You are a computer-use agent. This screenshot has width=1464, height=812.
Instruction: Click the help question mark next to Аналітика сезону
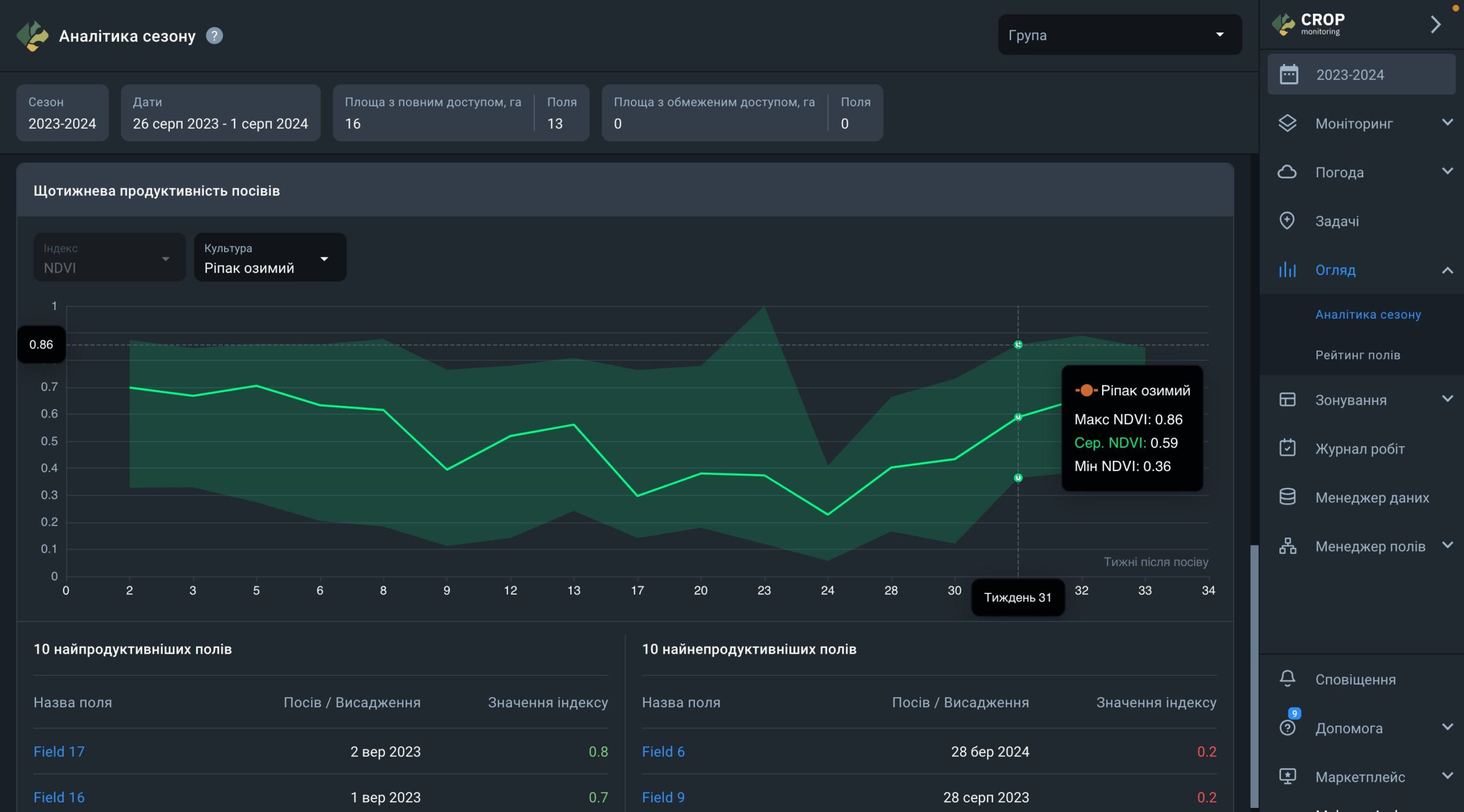(214, 36)
